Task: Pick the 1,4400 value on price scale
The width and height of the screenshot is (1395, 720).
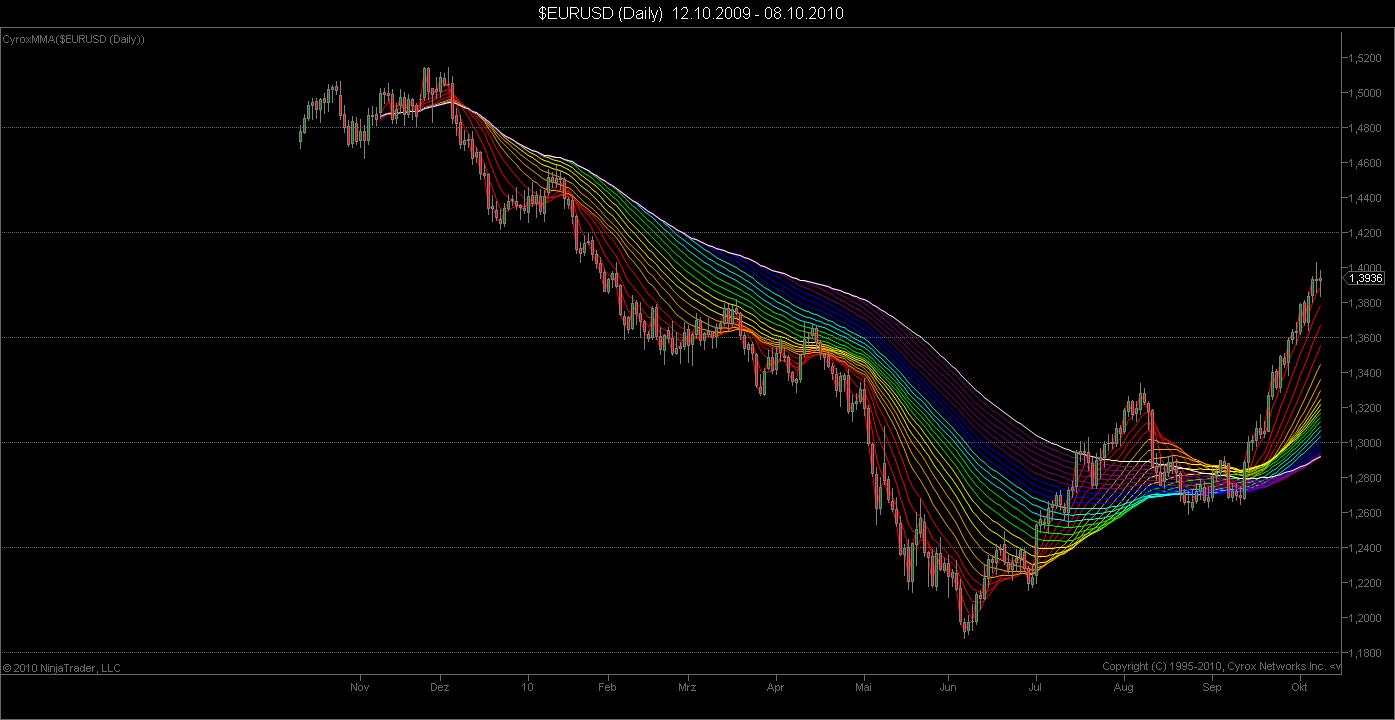Action: pos(1365,198)
